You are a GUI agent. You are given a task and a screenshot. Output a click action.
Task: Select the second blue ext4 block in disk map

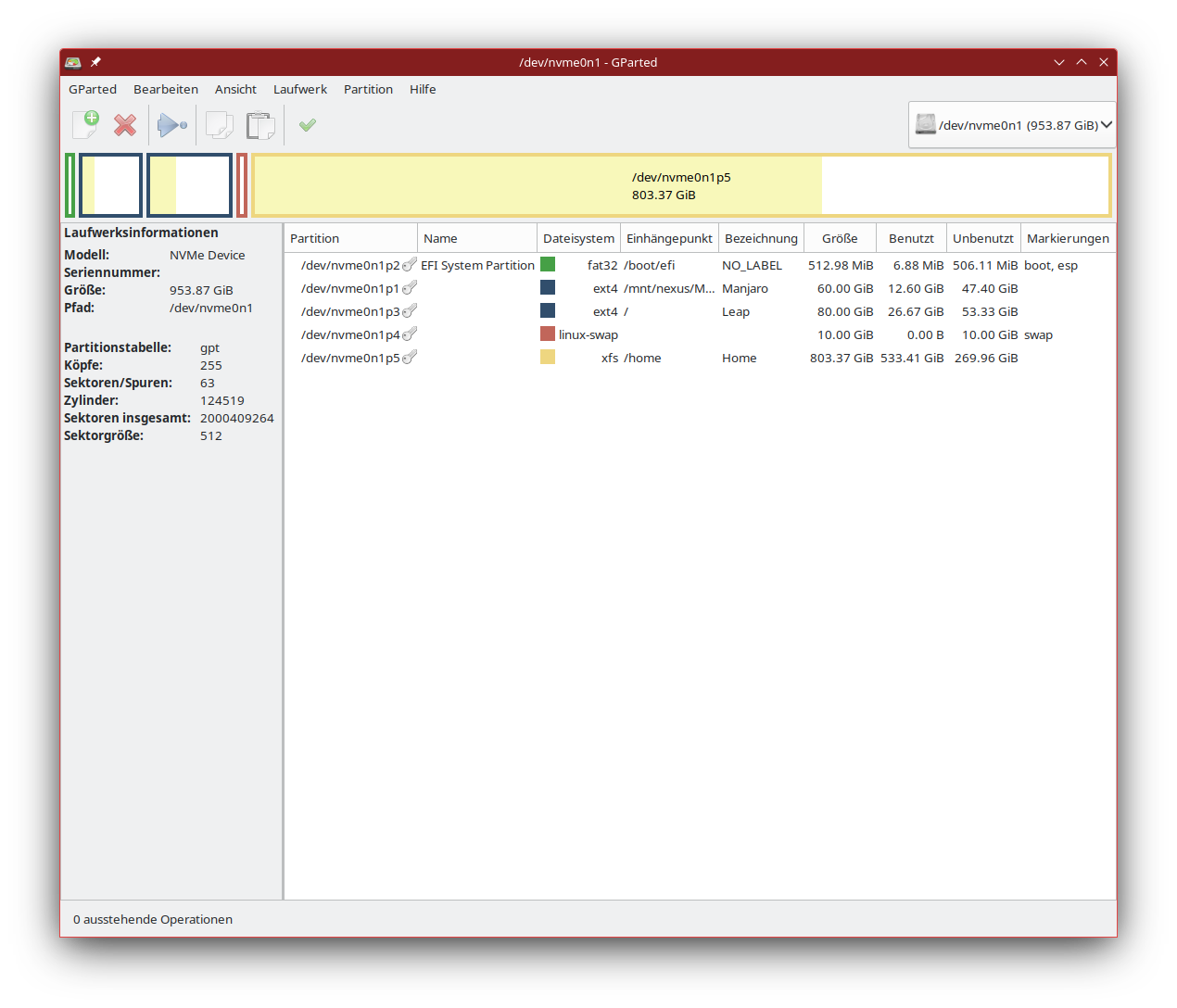[189, 185]
